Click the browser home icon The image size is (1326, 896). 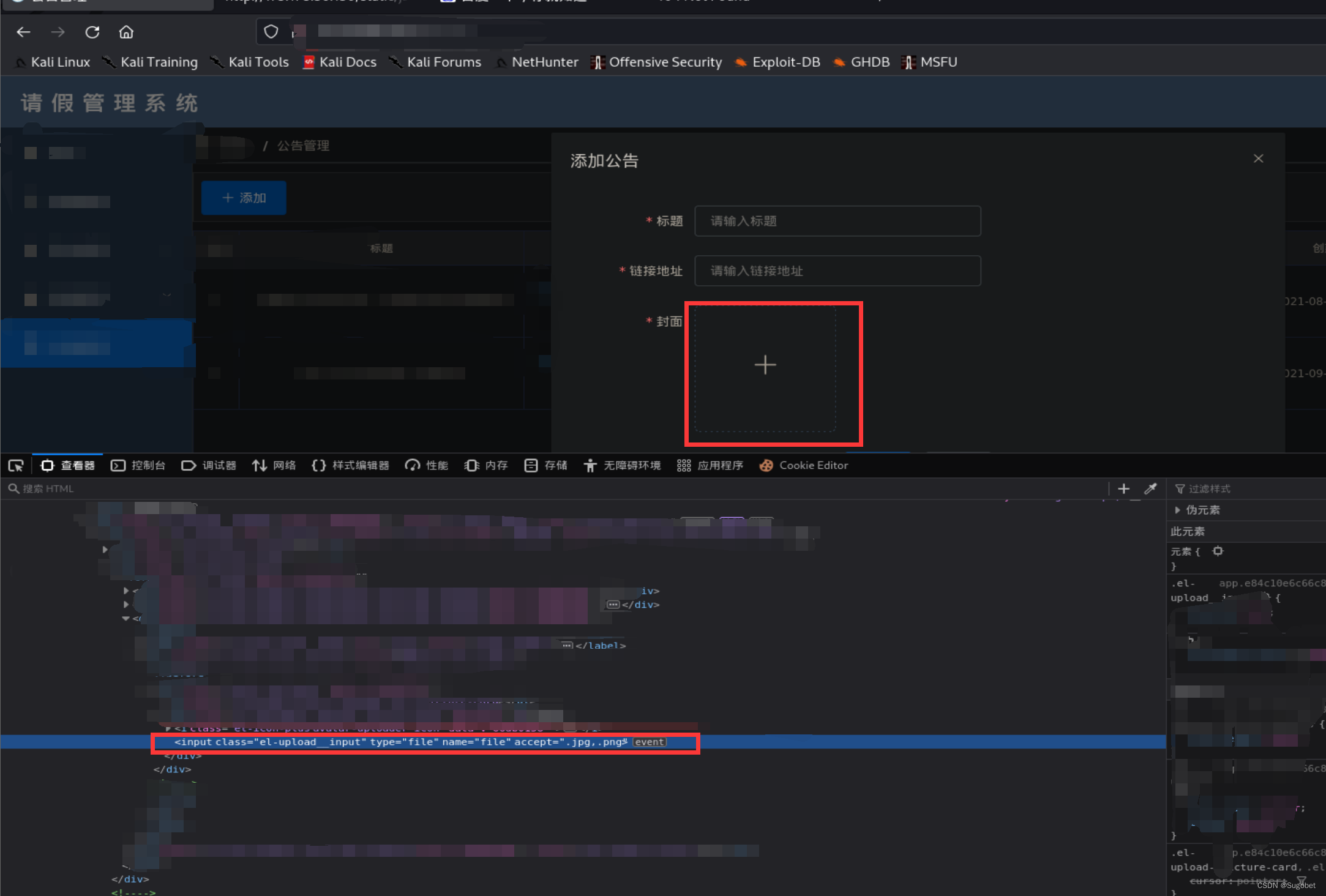pyautogui.click(x=126, y=32)
